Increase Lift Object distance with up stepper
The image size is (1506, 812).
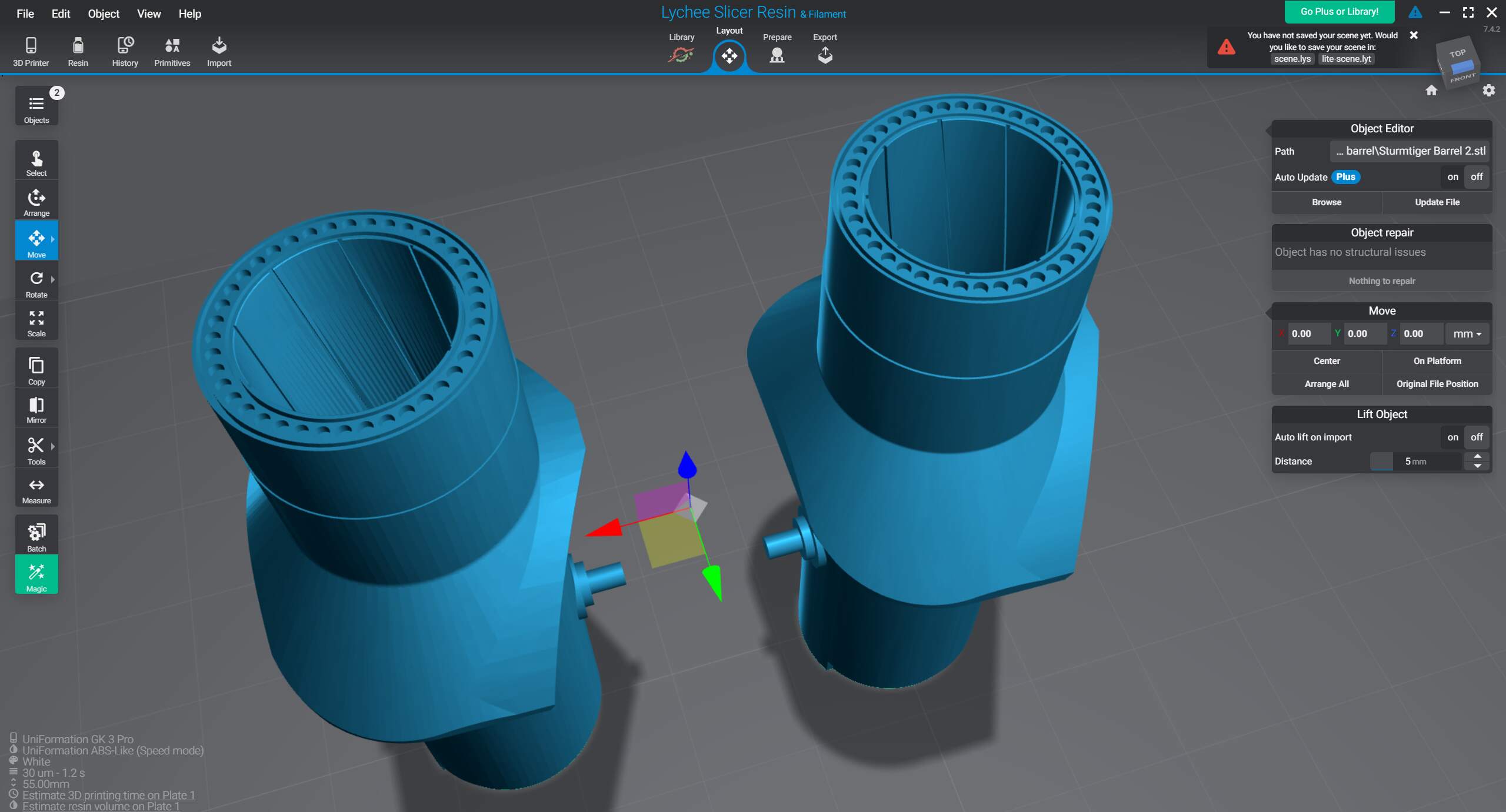tap(1477, 456)
